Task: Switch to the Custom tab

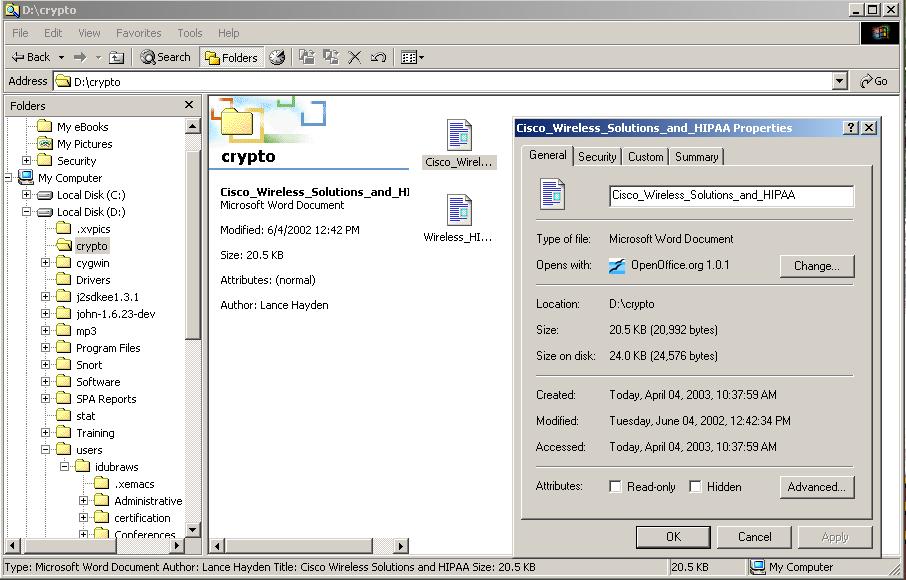Action: 645,157
